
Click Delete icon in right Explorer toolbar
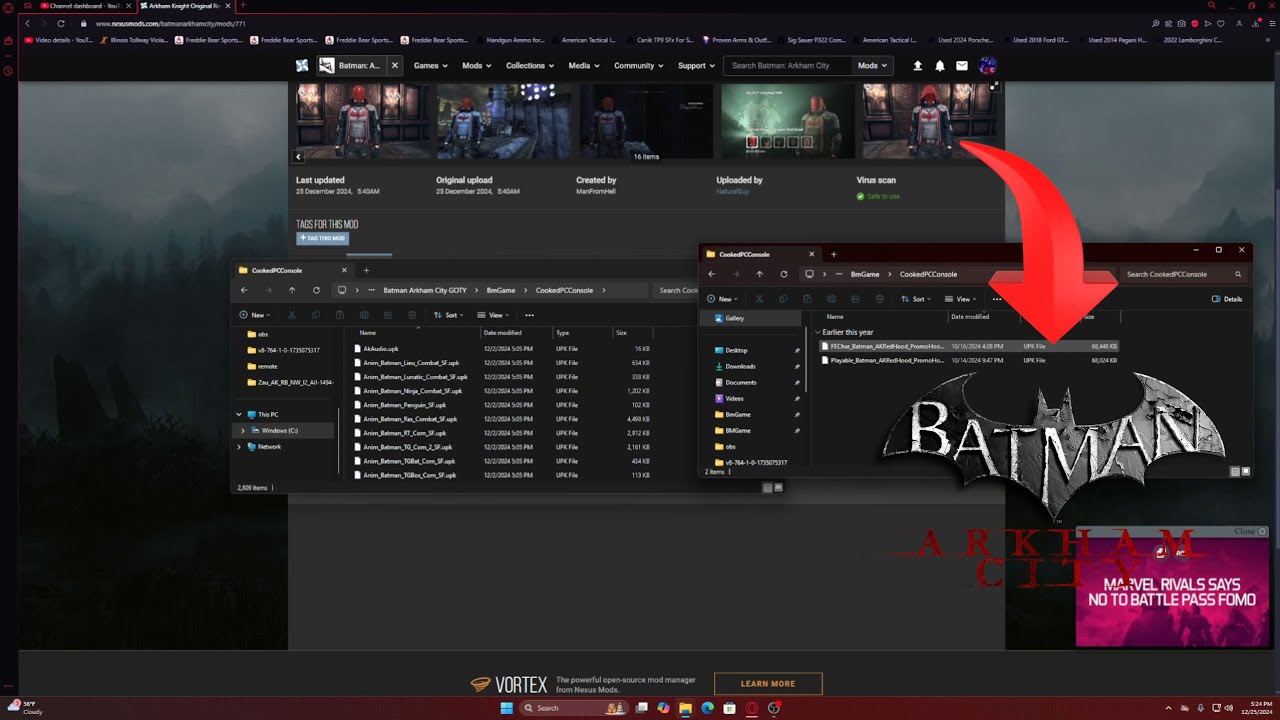point(880,299)
